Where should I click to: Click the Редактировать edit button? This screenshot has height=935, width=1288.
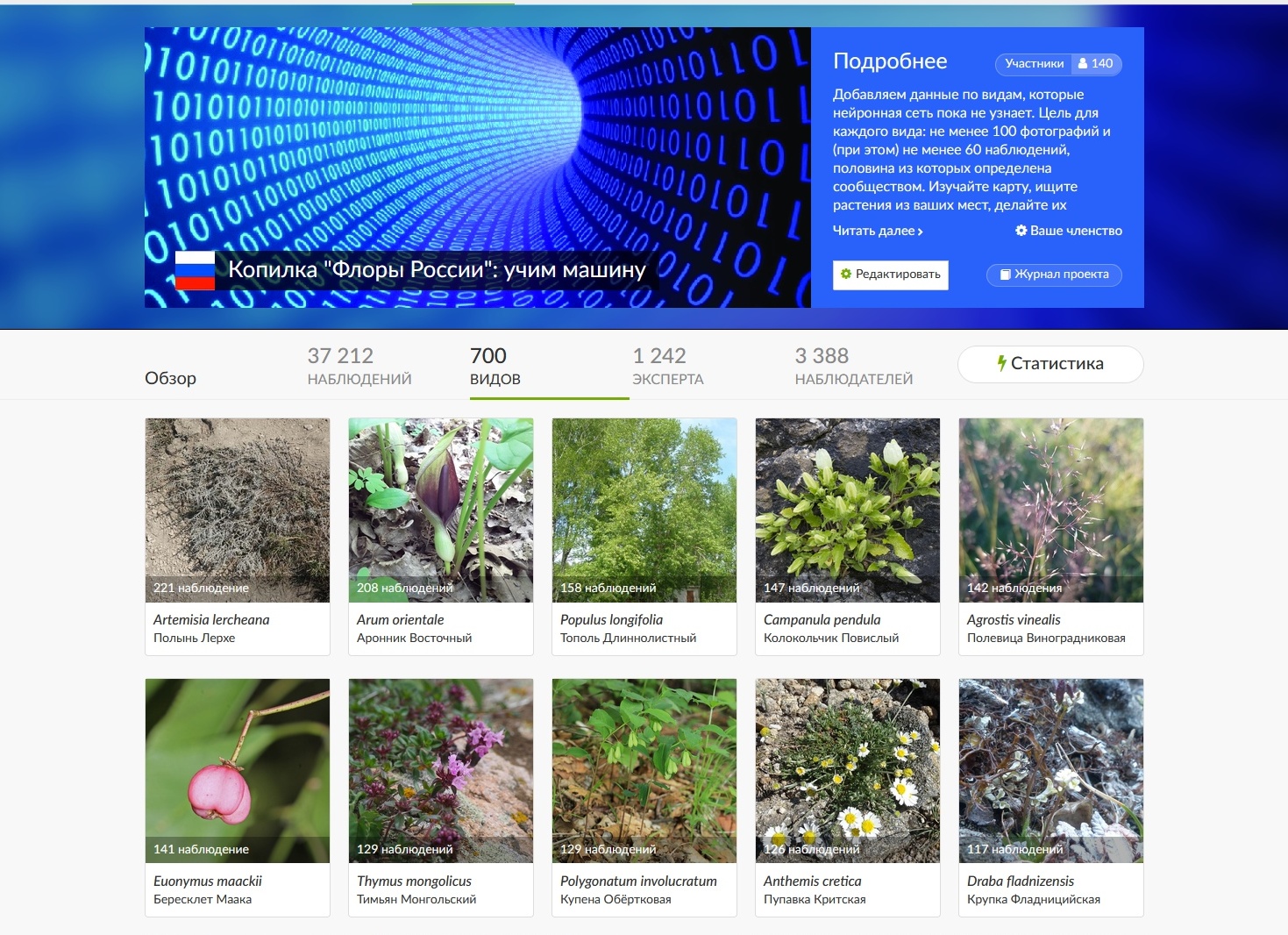coord(890,275)
